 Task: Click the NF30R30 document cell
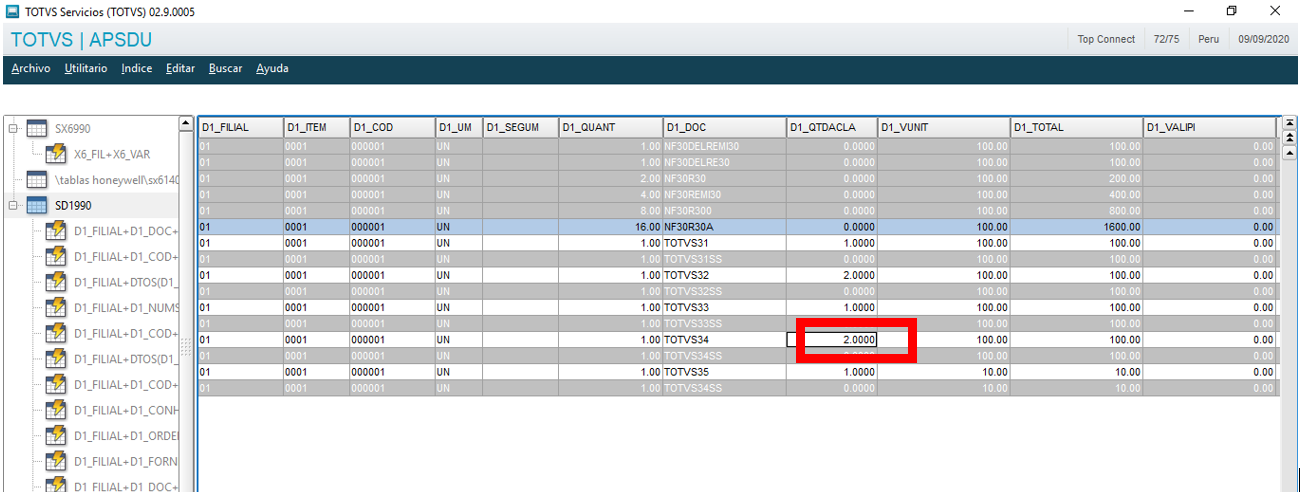tap(724, 178)
